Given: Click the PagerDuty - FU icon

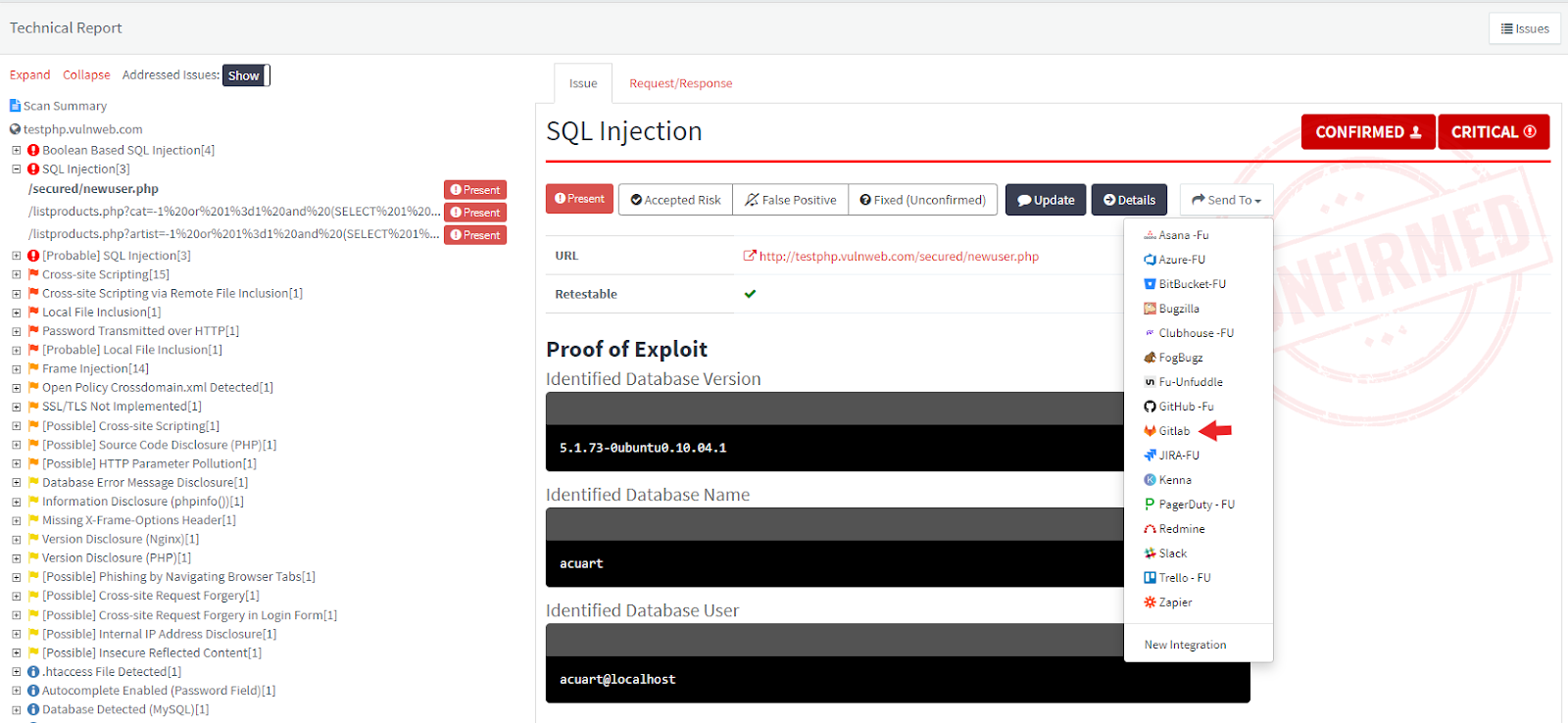Looking at the screenshot, I should (x=1150, y=505).
